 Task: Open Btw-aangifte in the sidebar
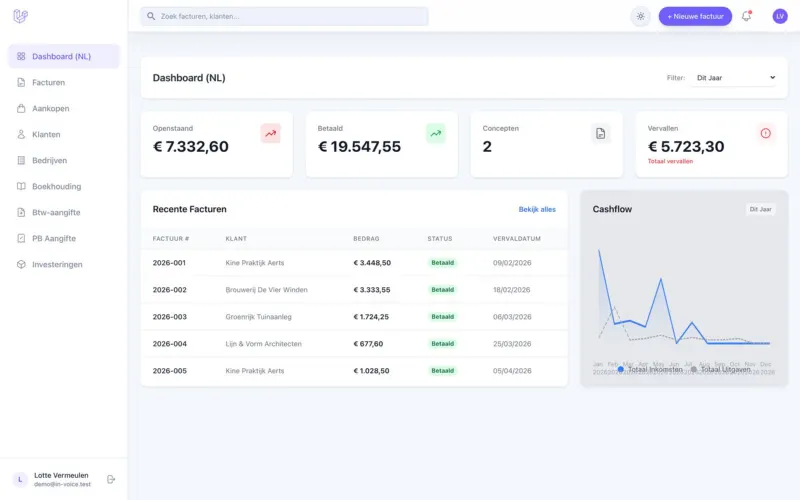pos(64,212)
